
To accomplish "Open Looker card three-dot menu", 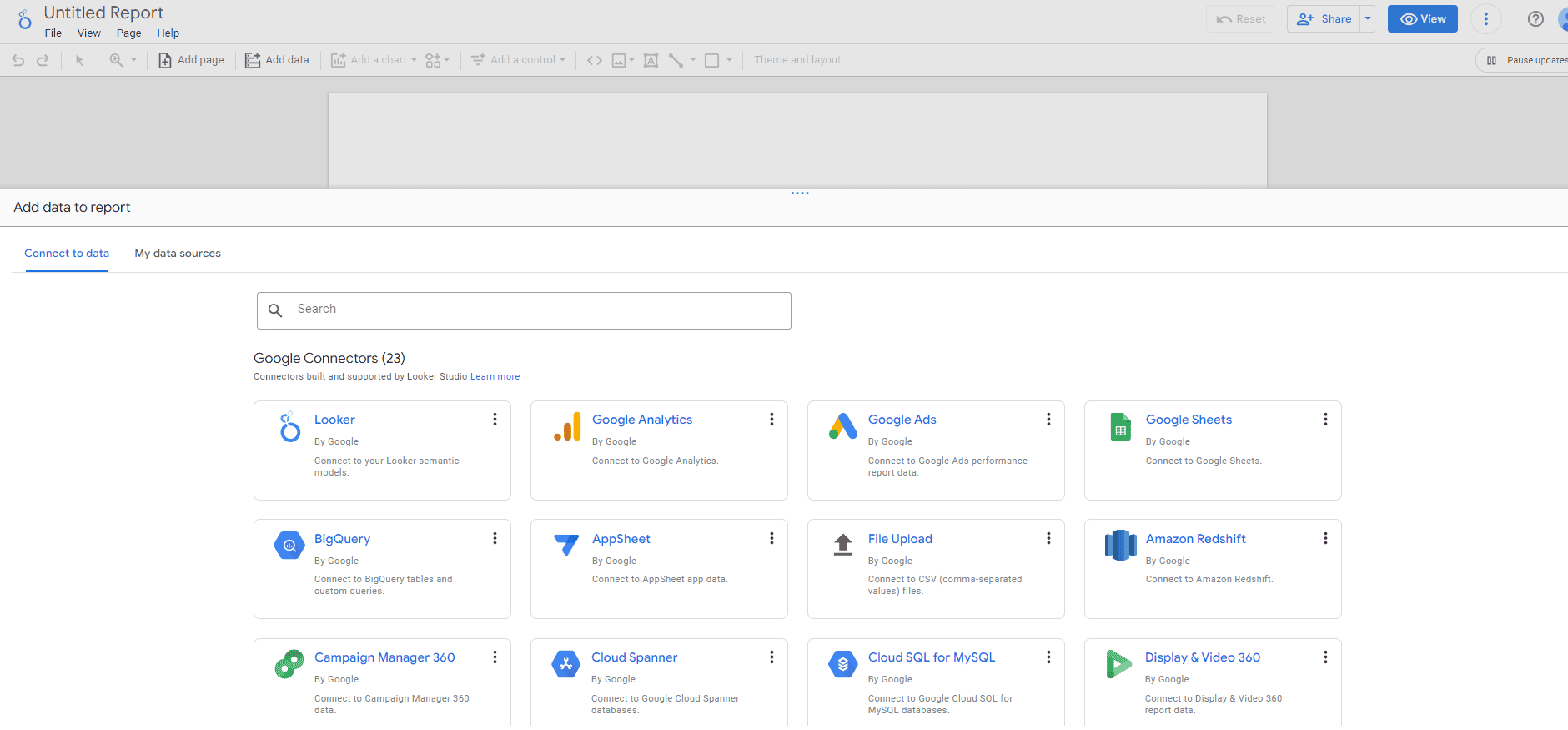I will 495,420.
